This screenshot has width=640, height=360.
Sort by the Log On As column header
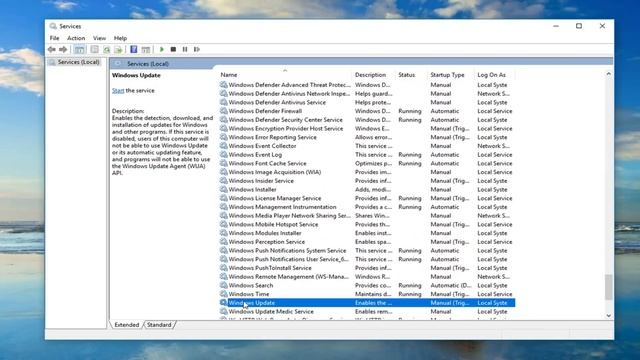tap(495, 75)
